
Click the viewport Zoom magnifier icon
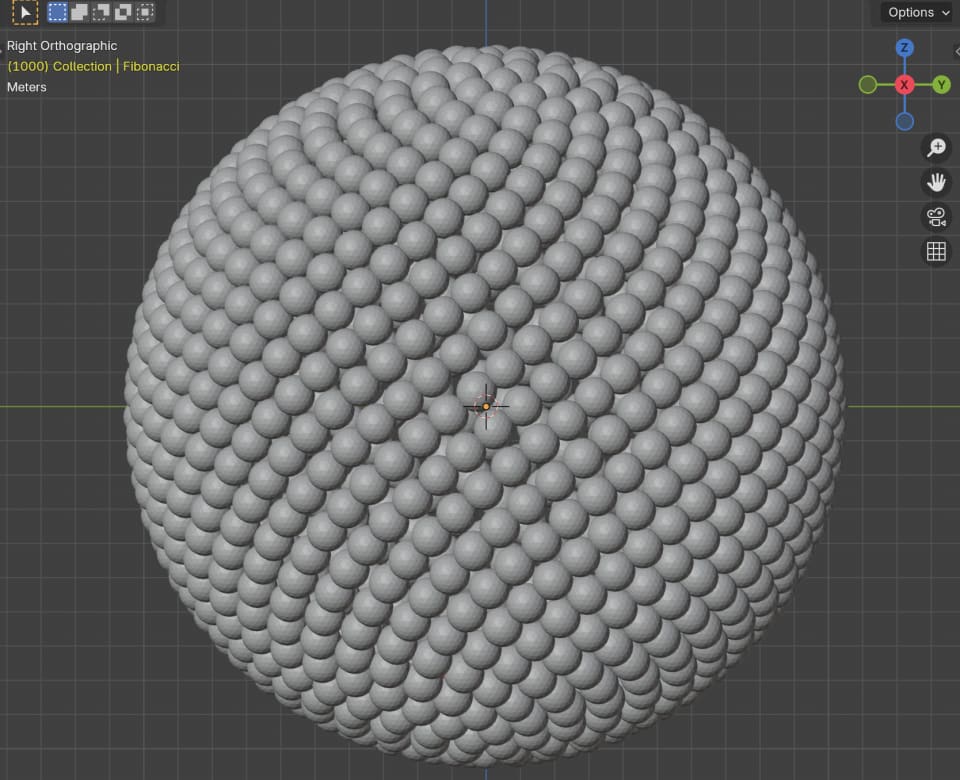point(936,147)
